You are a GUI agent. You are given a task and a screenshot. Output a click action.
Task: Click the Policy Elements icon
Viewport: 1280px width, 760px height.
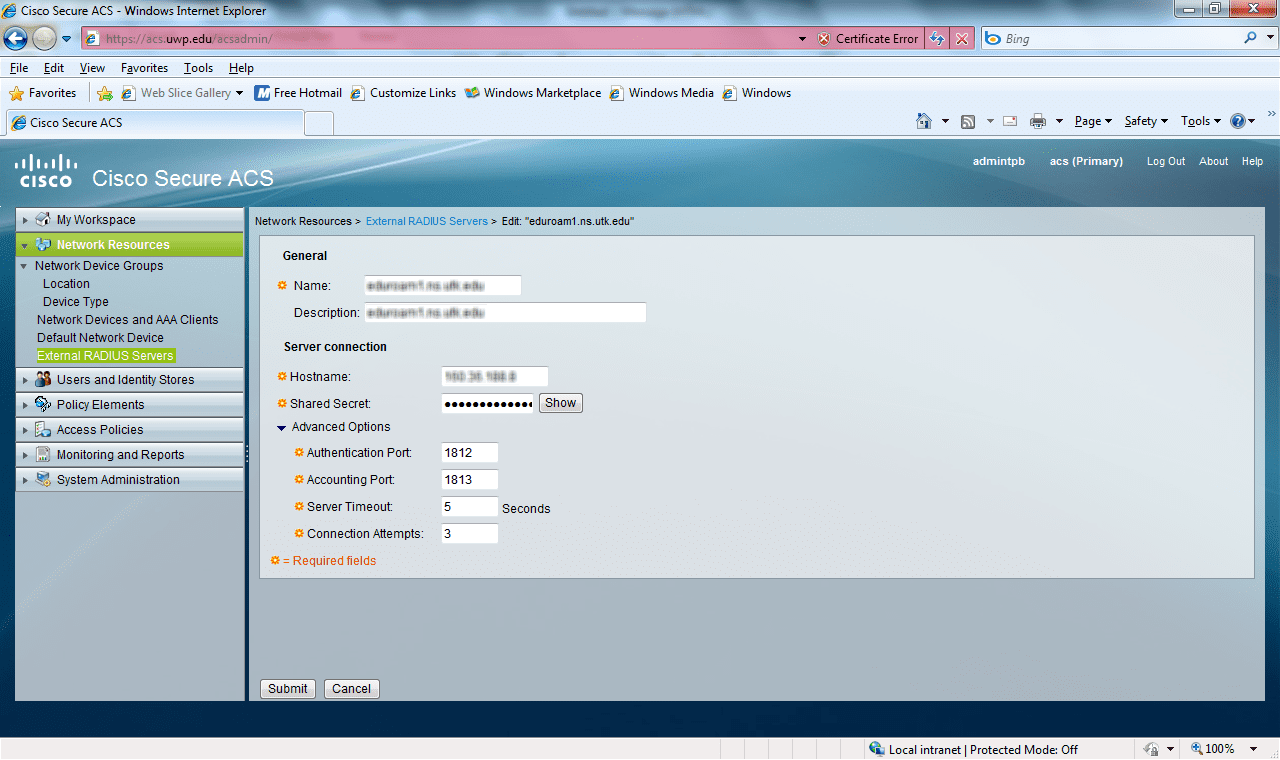click(x=43, y=405)
